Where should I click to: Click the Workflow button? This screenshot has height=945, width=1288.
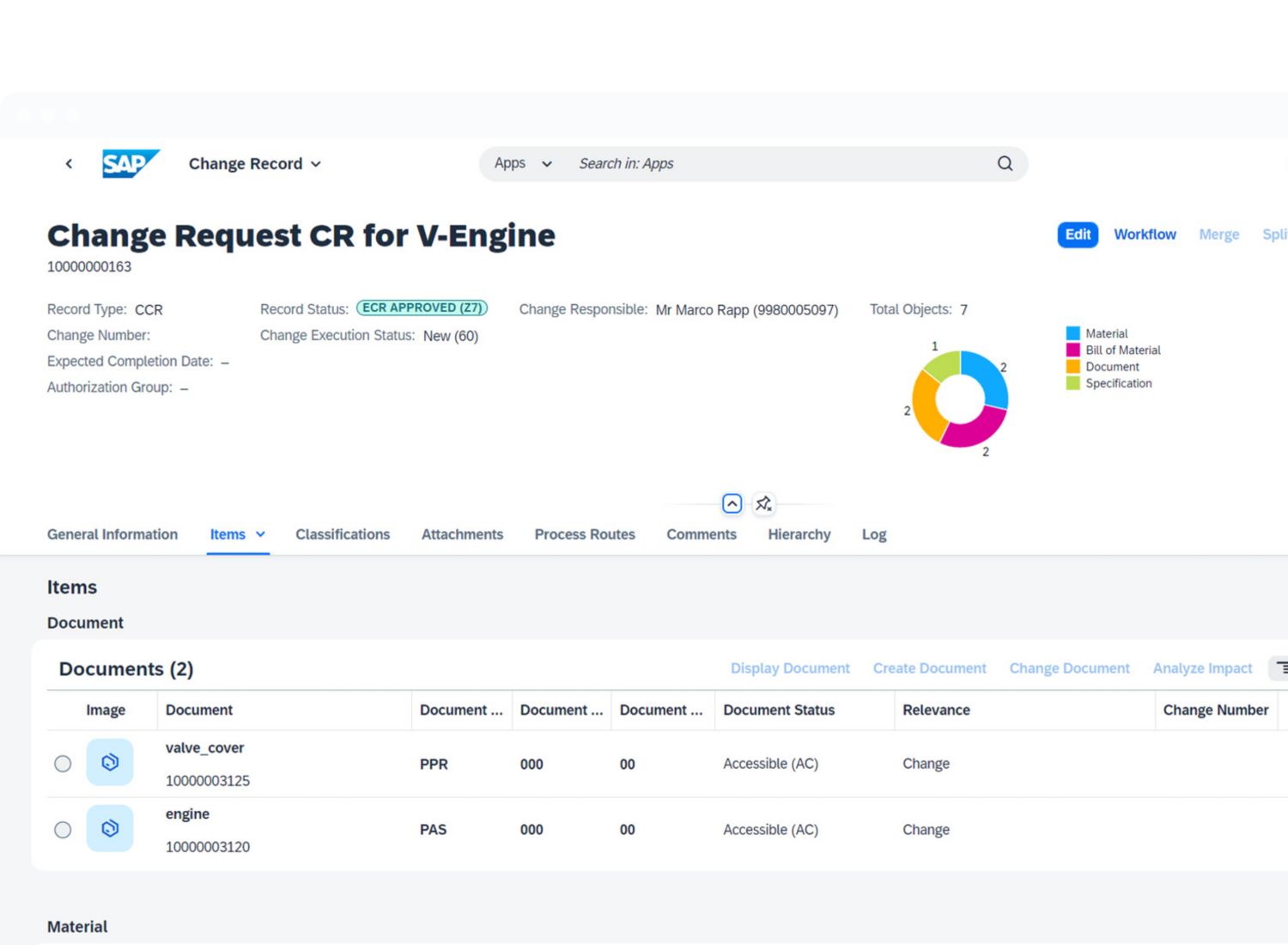(1145, 235)
